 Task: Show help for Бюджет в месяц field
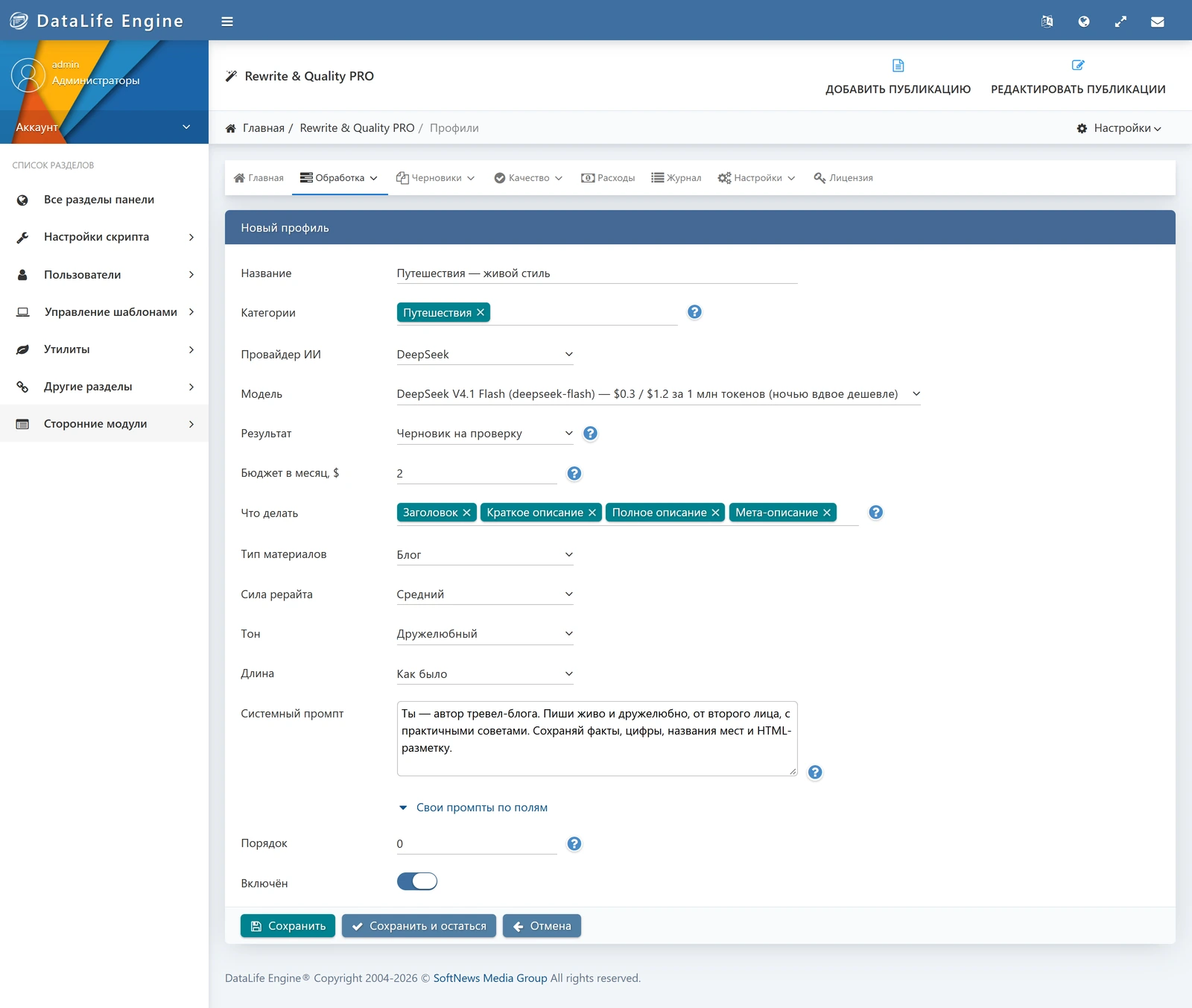[574, 473]
